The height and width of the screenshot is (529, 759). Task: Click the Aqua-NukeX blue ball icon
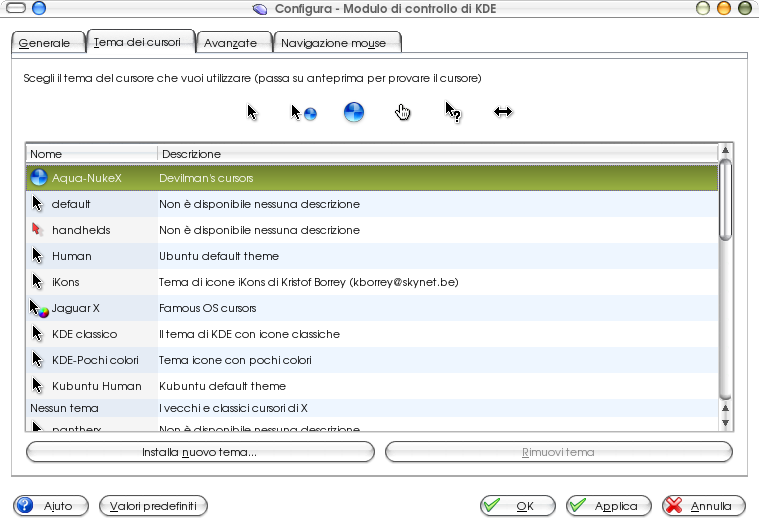(x=39, y=178)
